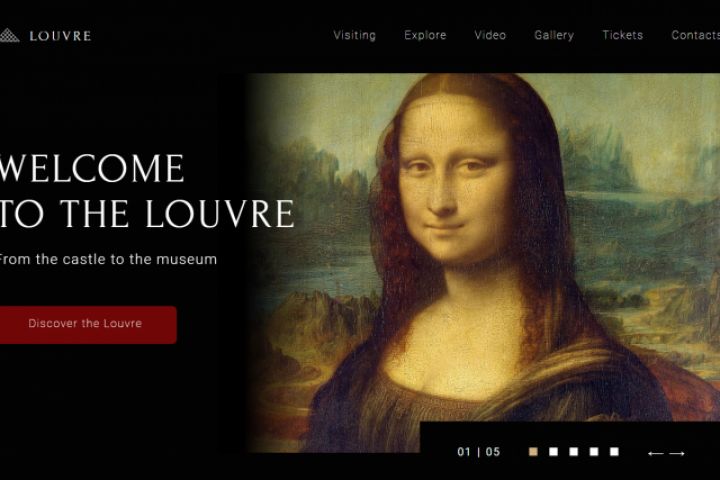
Task: Switch to the second slide indicator square
Action: pyautogui.click(x=553, y=452)
